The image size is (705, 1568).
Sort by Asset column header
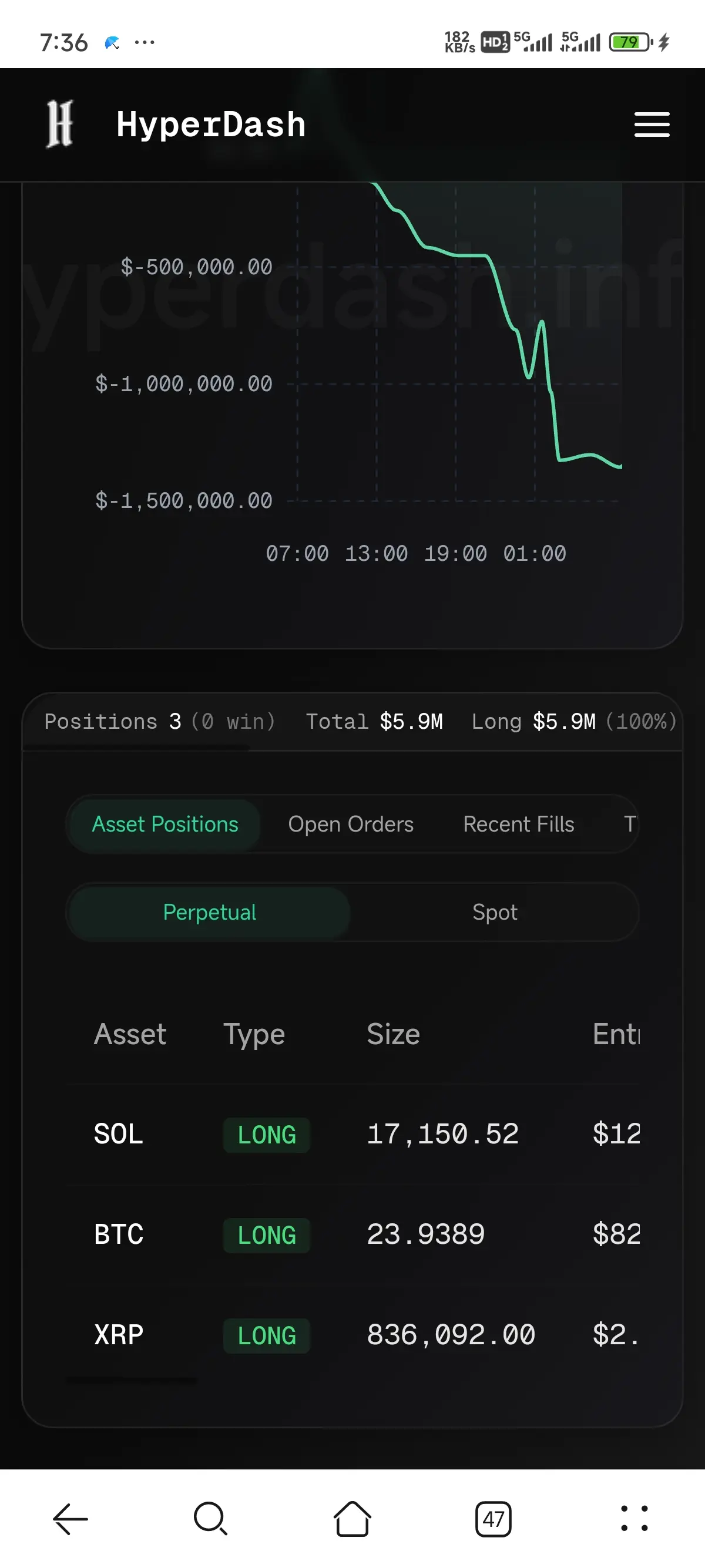pyautogui.click(x=130, y=1034)
